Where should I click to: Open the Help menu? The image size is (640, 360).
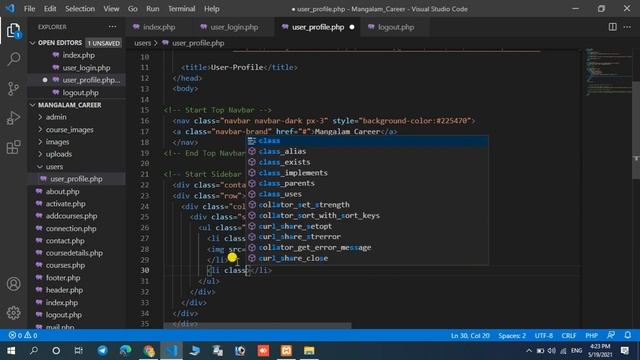[211, 9]
